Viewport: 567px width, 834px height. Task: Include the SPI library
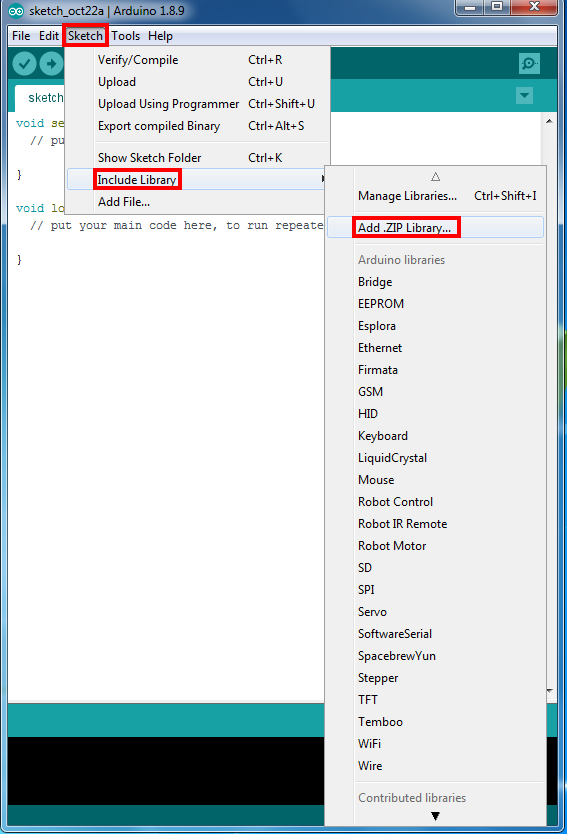pos(435,590)
